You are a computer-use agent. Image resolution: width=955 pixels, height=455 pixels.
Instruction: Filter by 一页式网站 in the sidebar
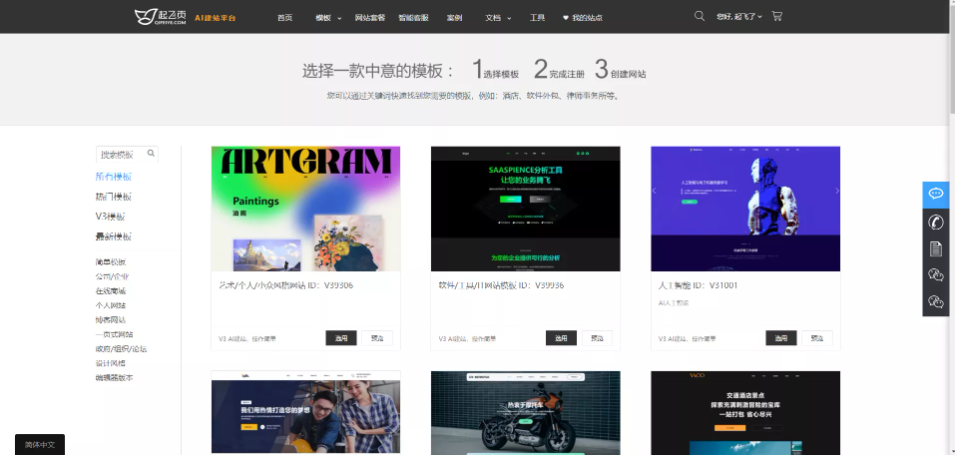coord(115,334)
